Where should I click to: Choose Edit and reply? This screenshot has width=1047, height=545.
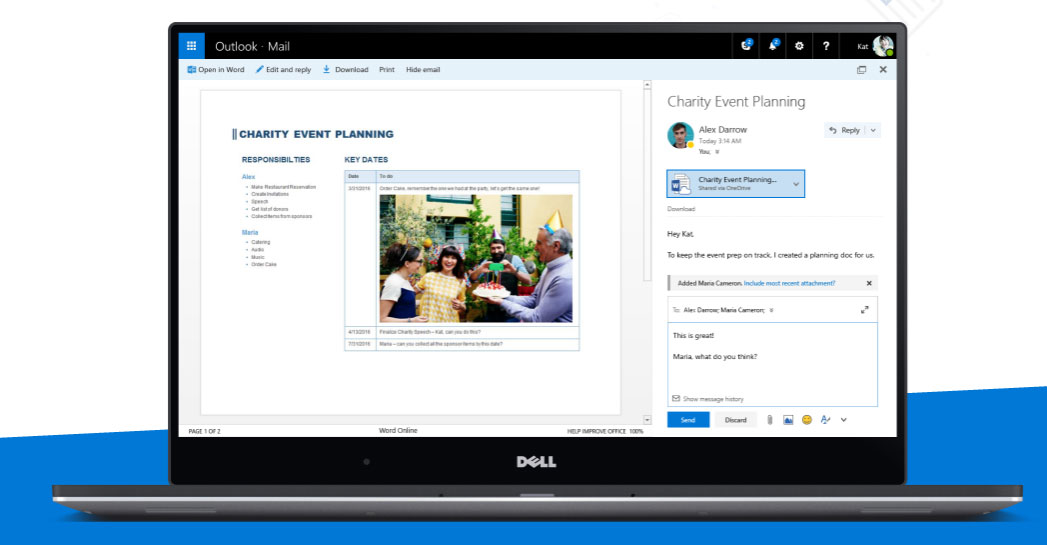(x=283, y=69)
